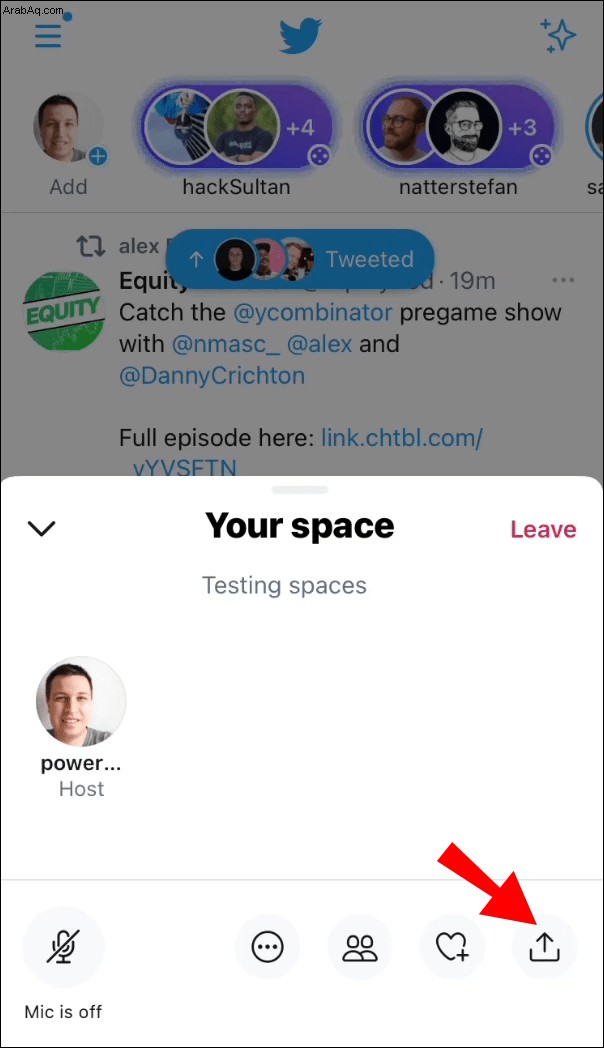Tap the host profile picture
The width and height of the screenshot is (604, 1048).
(81, 701)
